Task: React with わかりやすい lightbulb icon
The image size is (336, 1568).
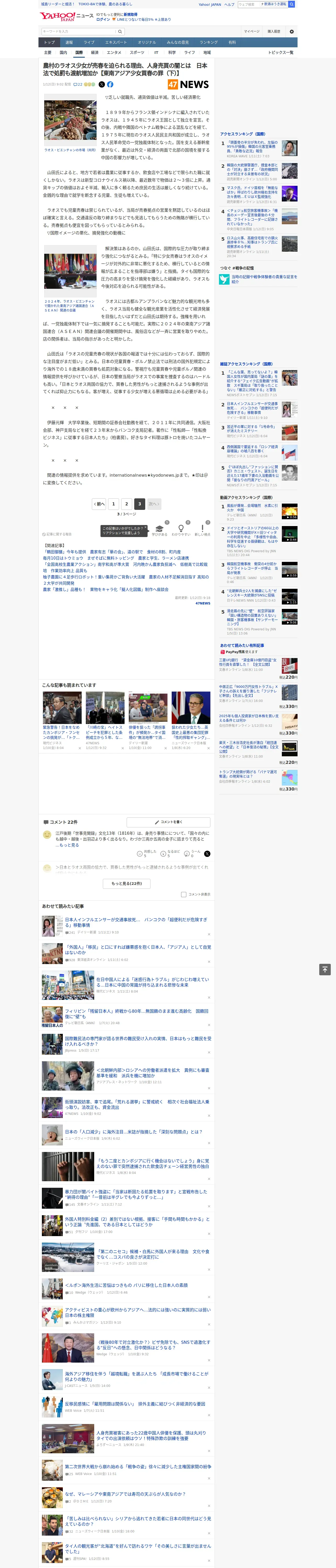Action: click(181, 529)
